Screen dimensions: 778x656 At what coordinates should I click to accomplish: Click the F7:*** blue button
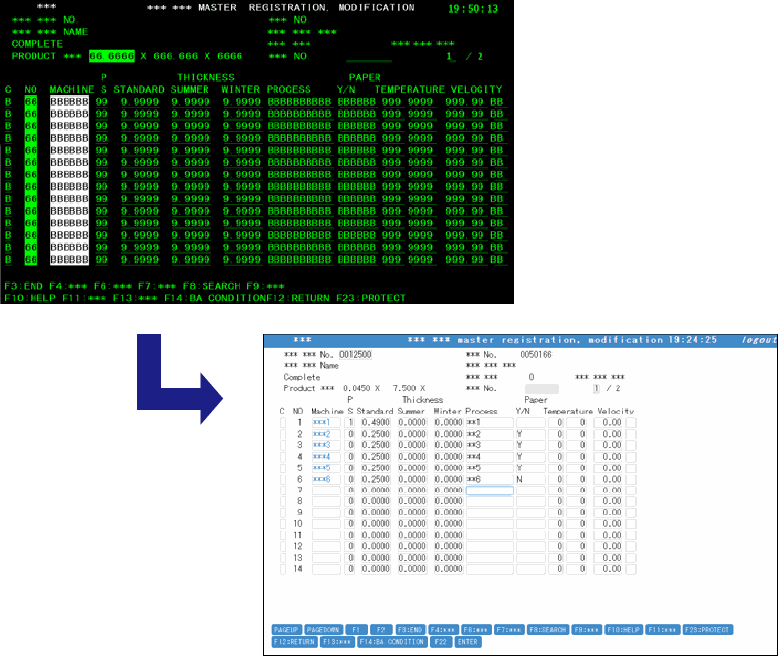click(509, 630)
